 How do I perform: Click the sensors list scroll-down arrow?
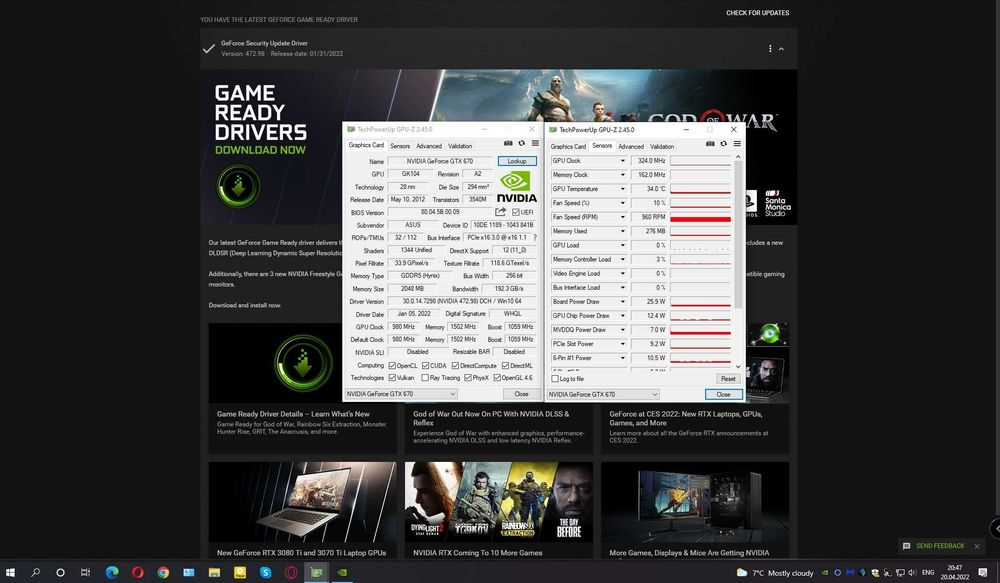click(738, 367)
